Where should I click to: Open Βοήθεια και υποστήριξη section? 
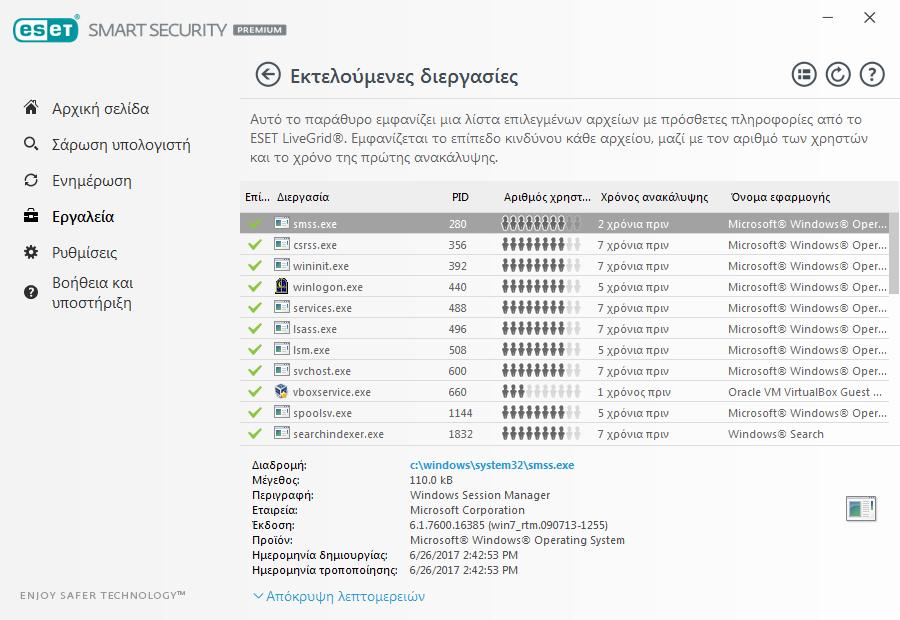click(92, 293)
